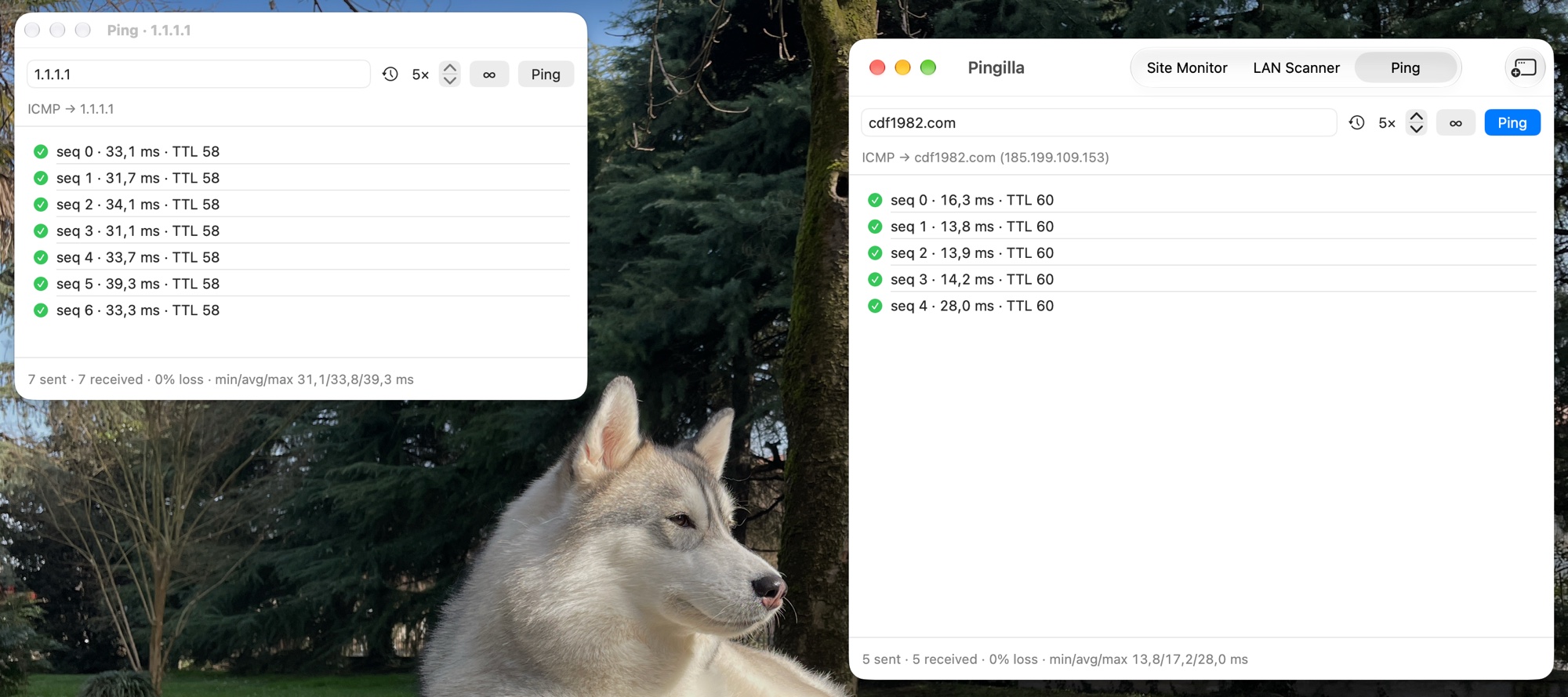Viewport: 1568px width, 697px height.
Task: Start ping to cdf1982.com with blue Ping button
Action: pyautogui.click(x=1512, y=122)
